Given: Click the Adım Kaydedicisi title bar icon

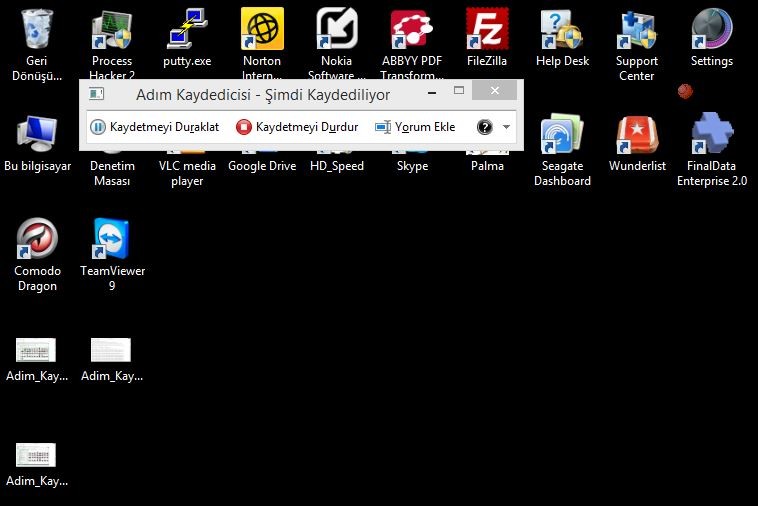Looking at the screenshot, I should click(97, 94).
